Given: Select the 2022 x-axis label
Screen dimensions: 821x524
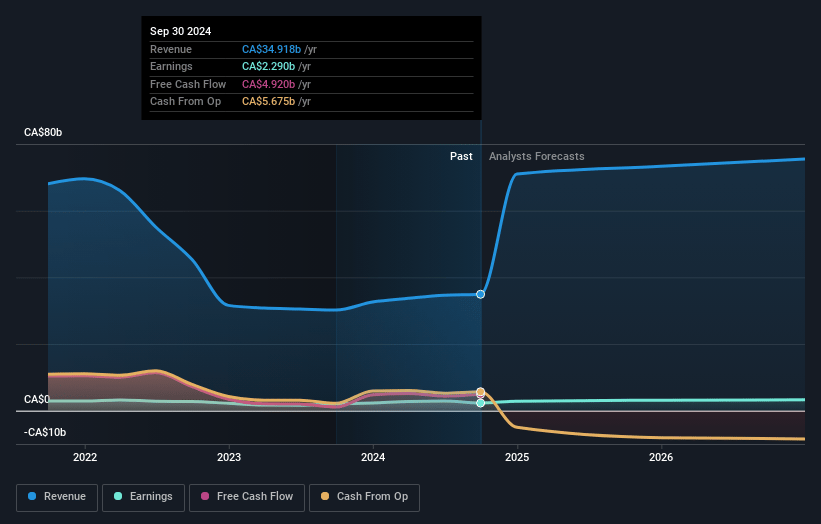Looking at the screenshot, I should [85, 457].
